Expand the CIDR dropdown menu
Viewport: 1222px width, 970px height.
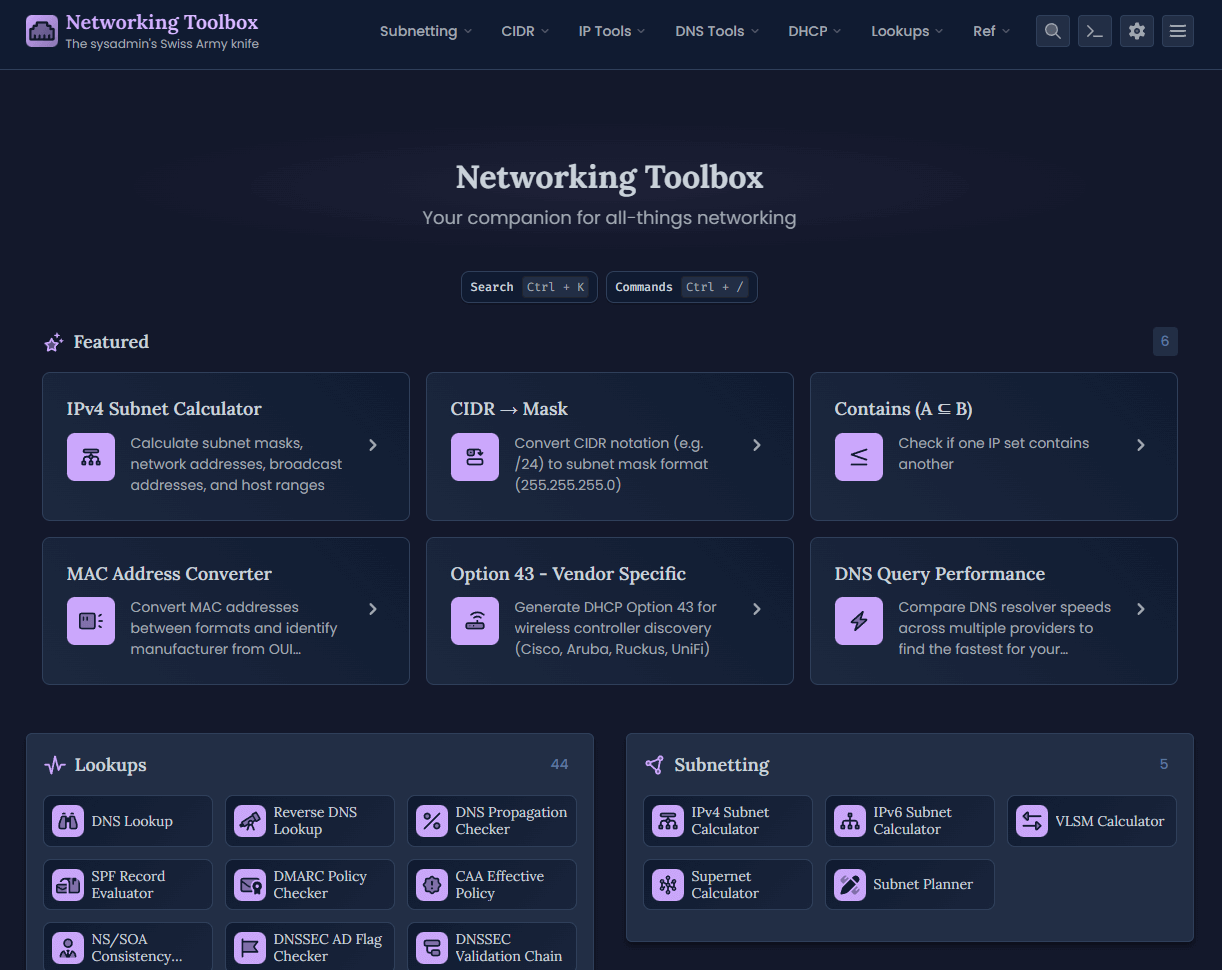coord(525,31)
